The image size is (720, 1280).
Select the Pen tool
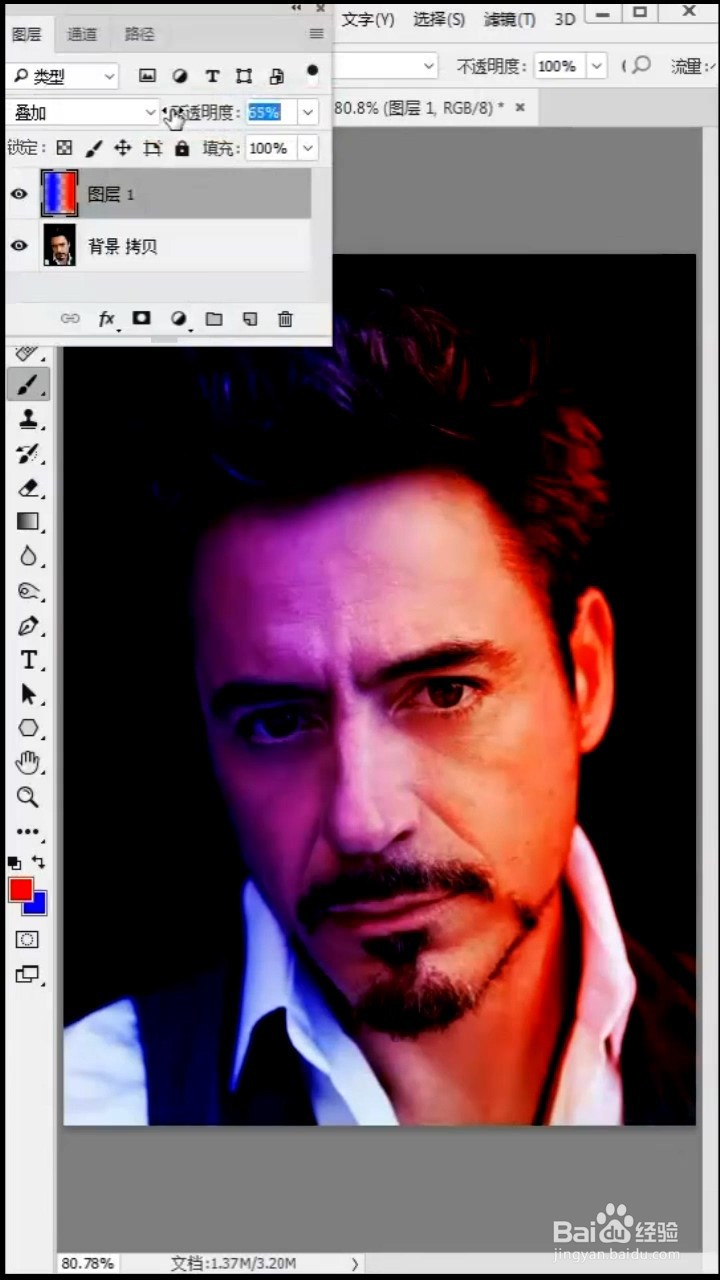pos(28,626)
